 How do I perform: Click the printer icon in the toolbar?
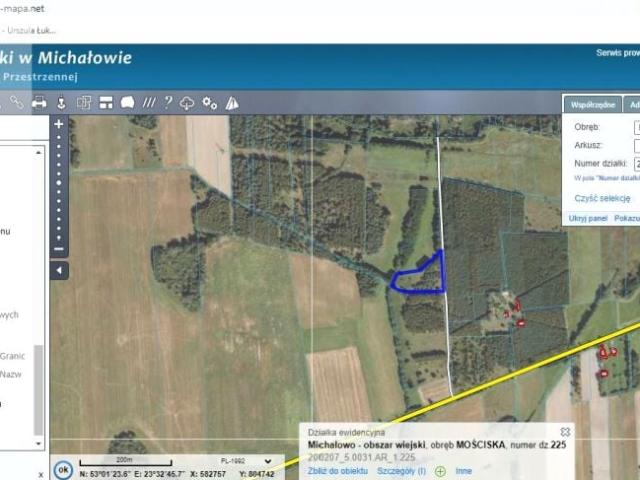39,102
